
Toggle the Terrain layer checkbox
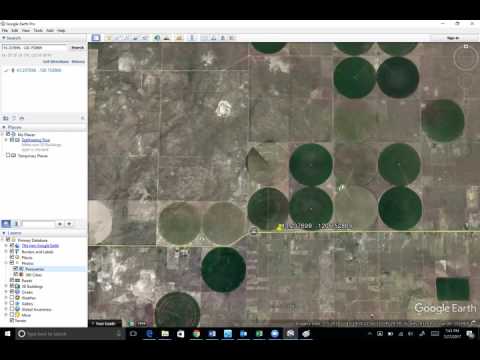pos(12,320)
